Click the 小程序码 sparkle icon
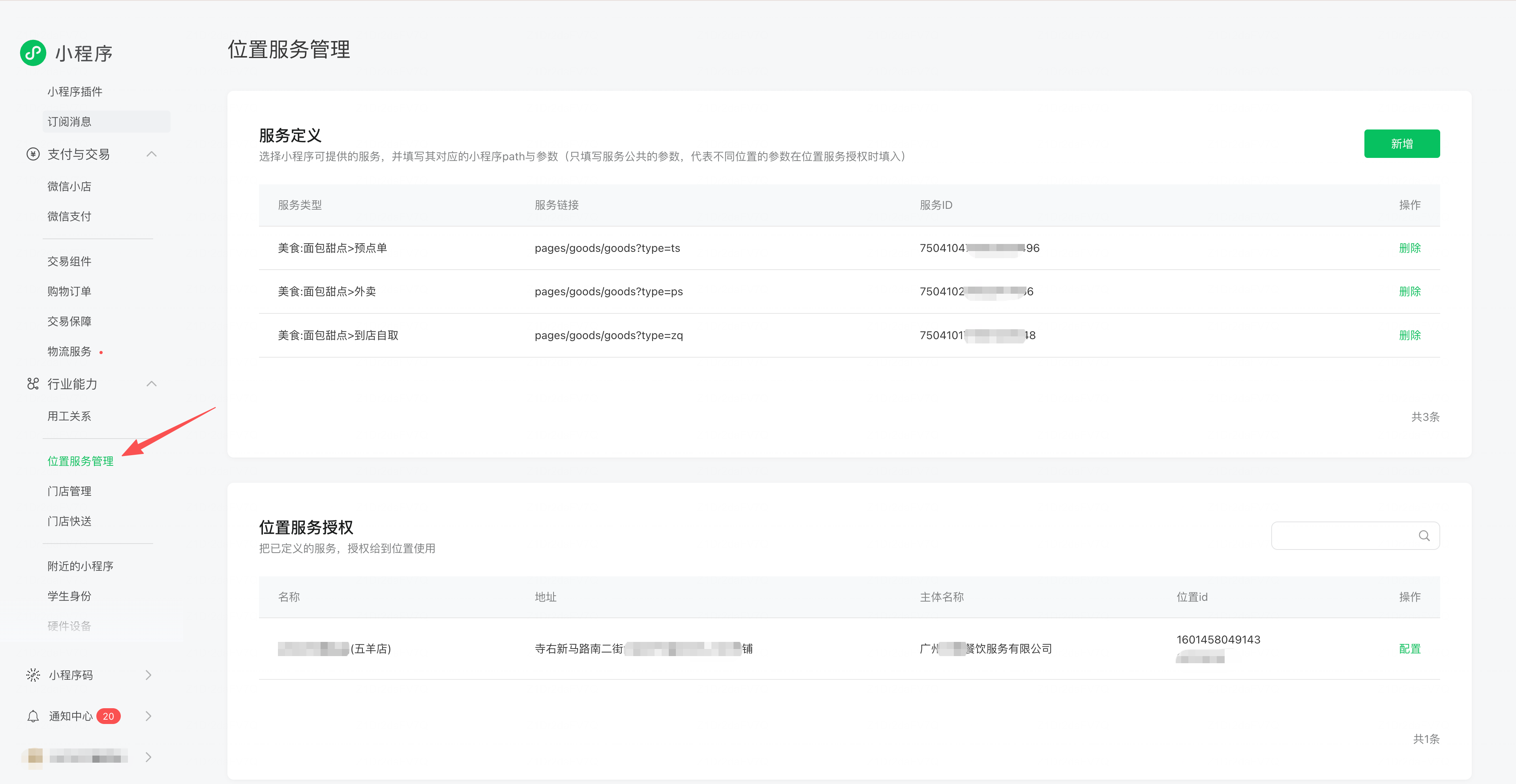The image size is (1516, 784). [x=33, y=675]
